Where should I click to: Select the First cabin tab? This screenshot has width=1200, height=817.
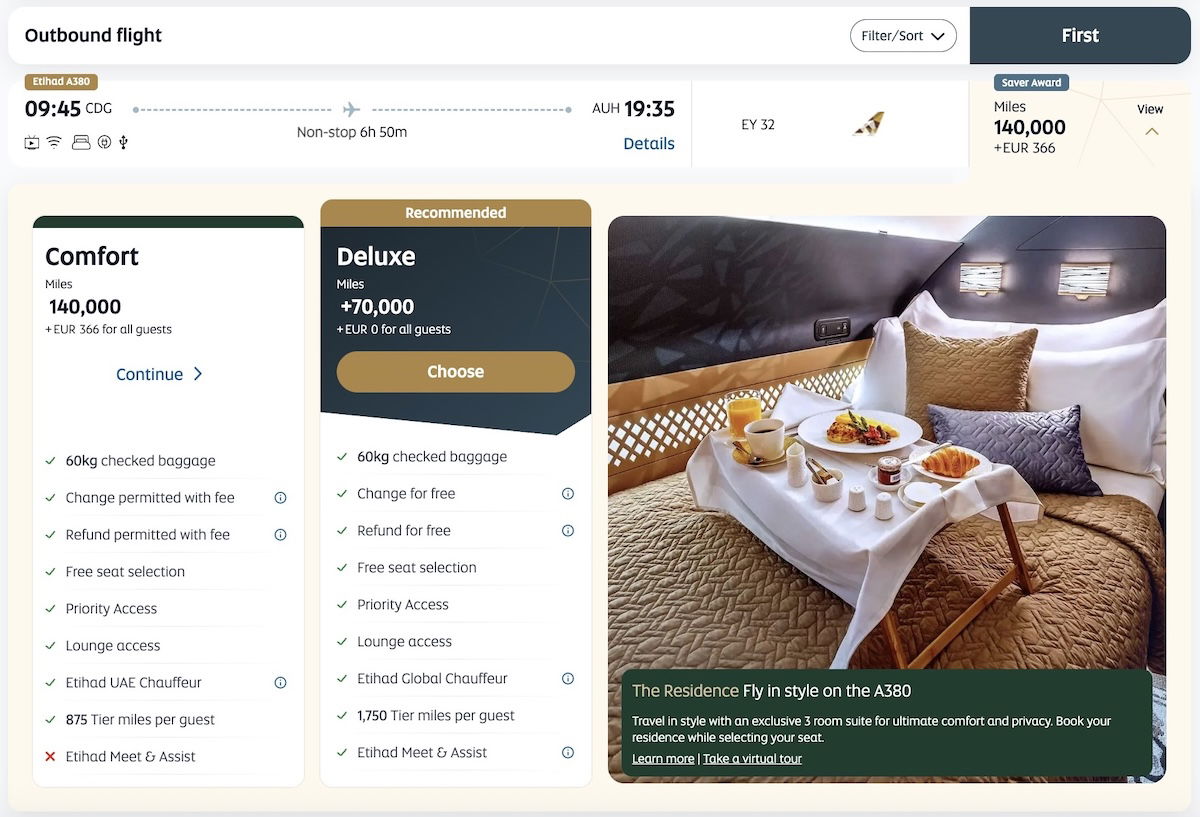[1080, 36]
